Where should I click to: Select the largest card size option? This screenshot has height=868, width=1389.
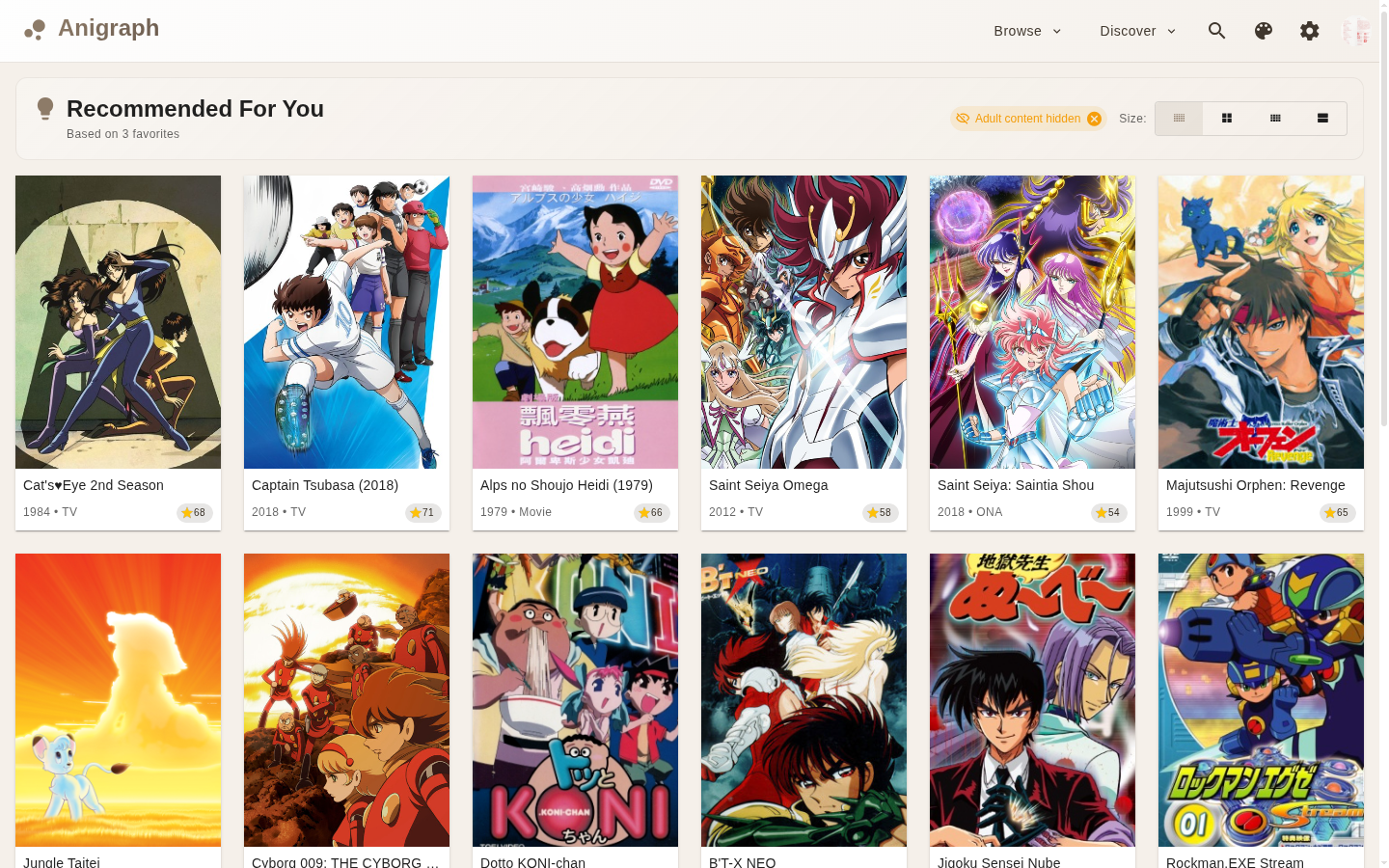tap(1322, 119)
